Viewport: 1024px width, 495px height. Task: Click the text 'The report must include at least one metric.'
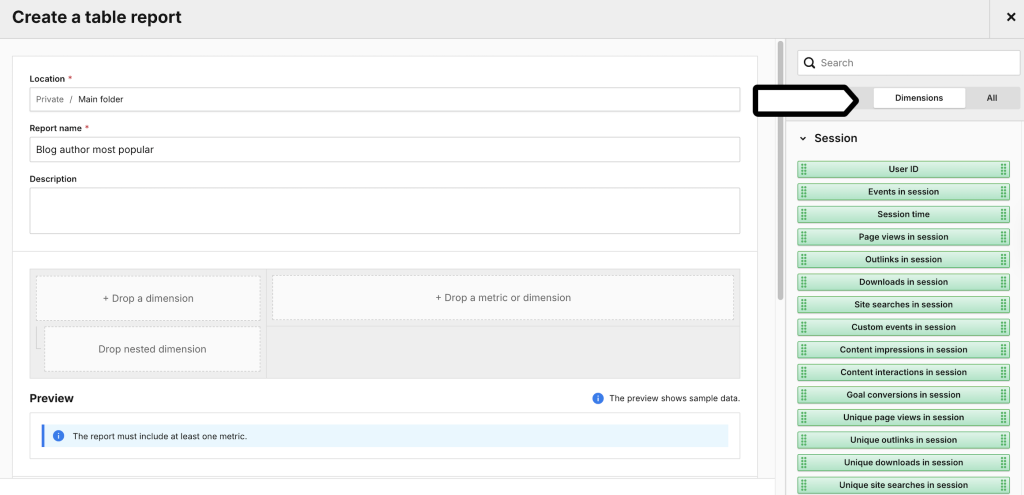[x=159, y=436]
